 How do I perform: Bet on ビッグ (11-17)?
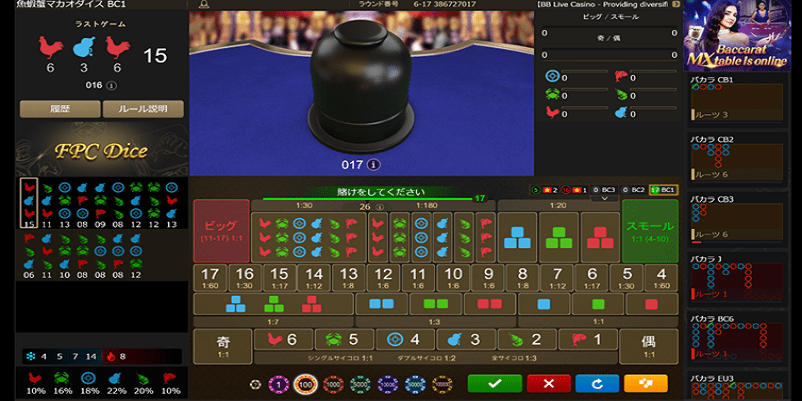click(x=221, y=231)
